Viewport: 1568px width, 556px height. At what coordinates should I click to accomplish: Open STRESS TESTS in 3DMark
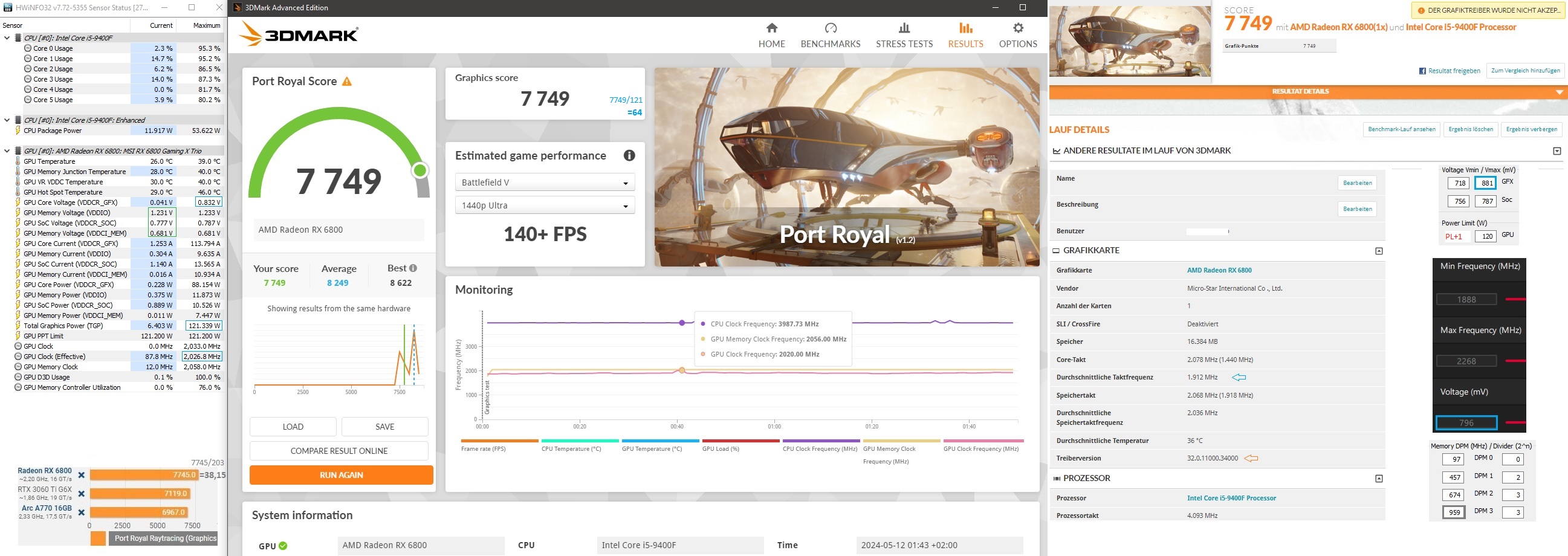pyautogui.click(x=904, y=35)
